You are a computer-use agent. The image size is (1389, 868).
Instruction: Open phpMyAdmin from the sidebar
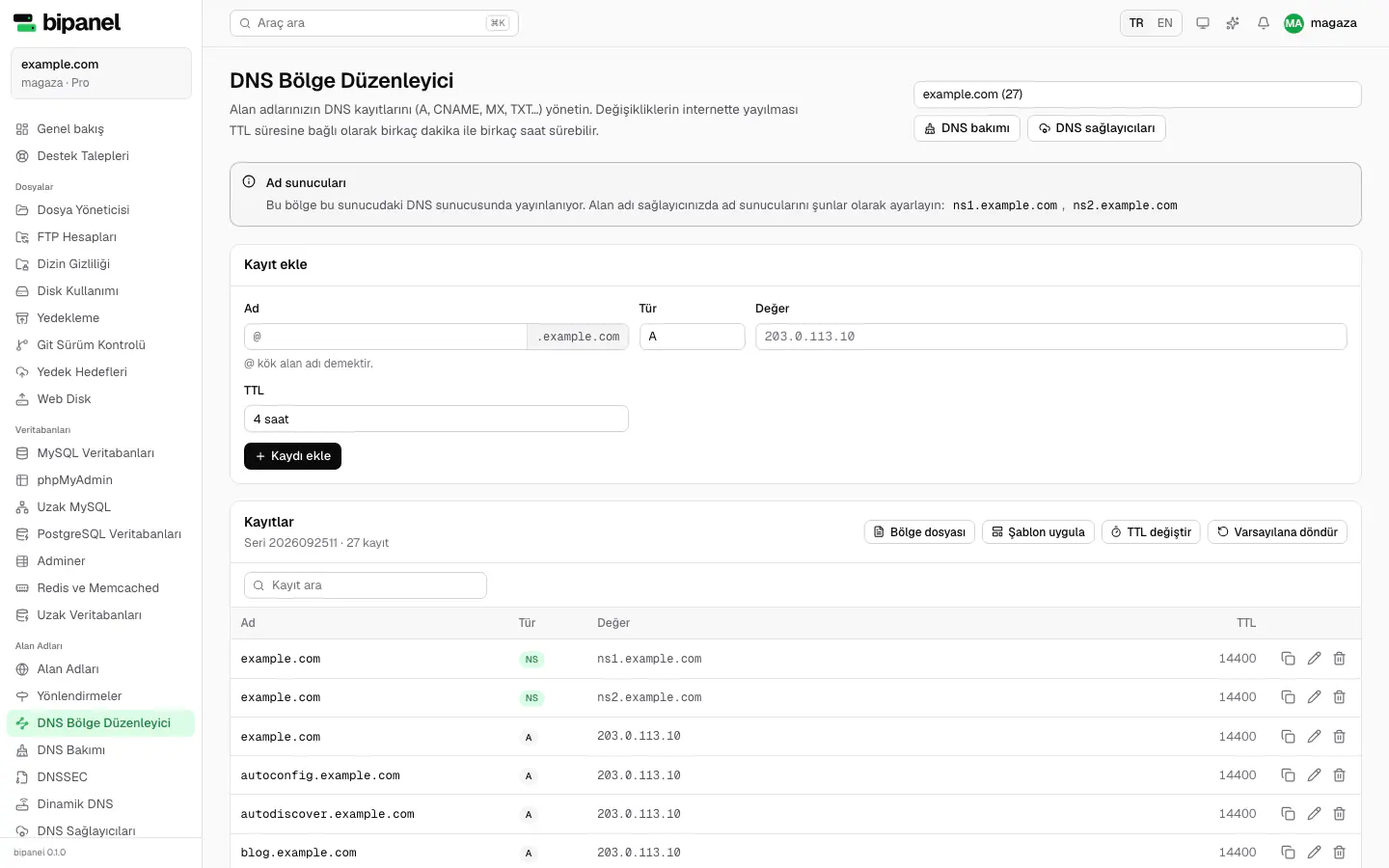tap(101, 480)
